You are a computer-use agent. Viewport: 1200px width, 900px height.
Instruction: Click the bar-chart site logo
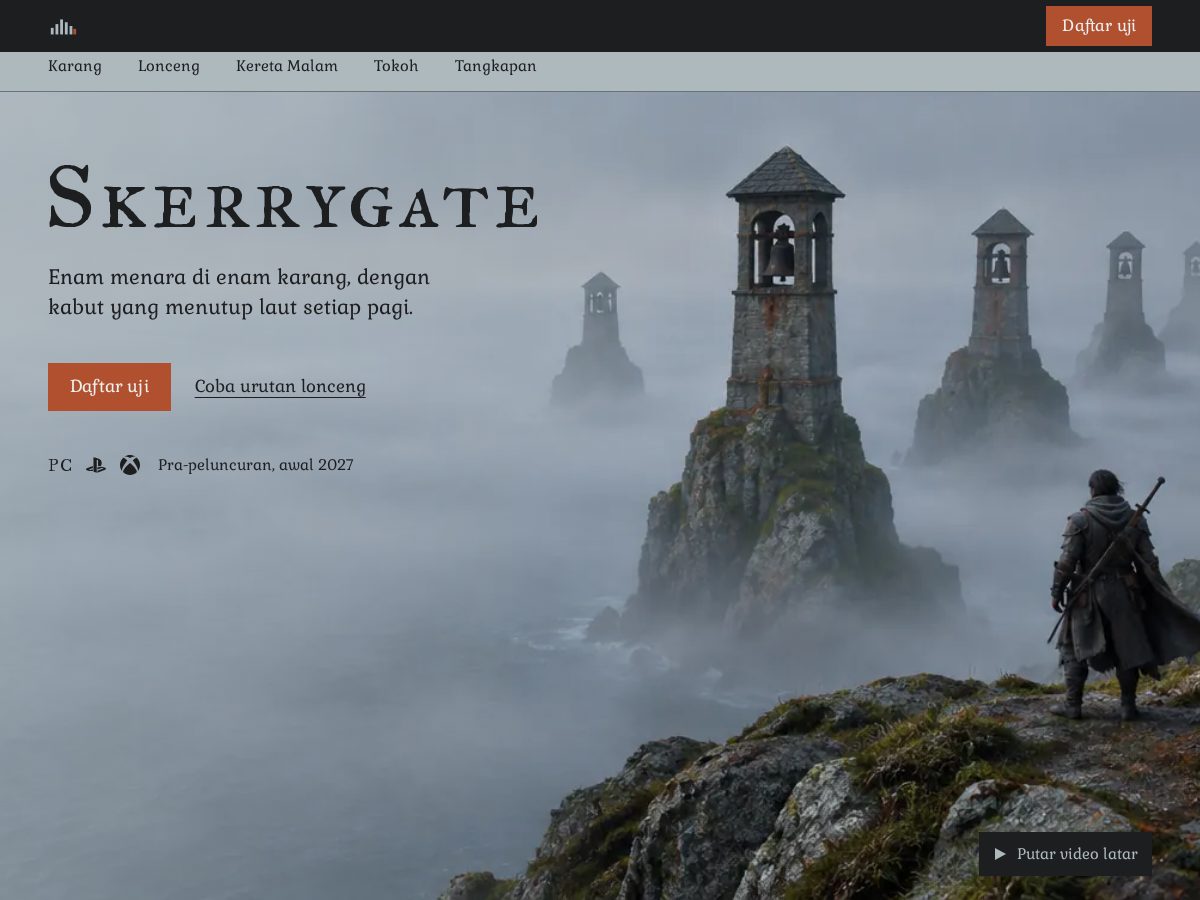[x=63, y=27]
